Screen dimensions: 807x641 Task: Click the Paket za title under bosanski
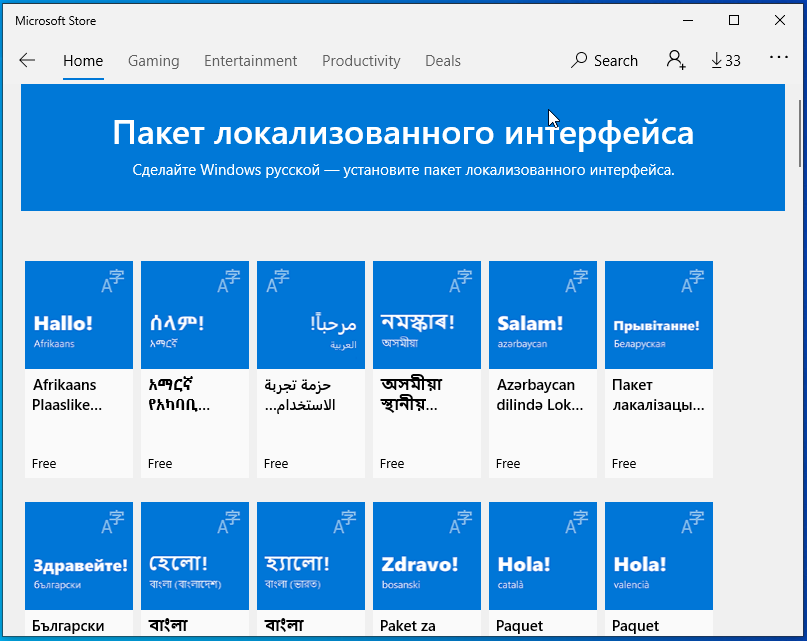click(x=408, y=626)
